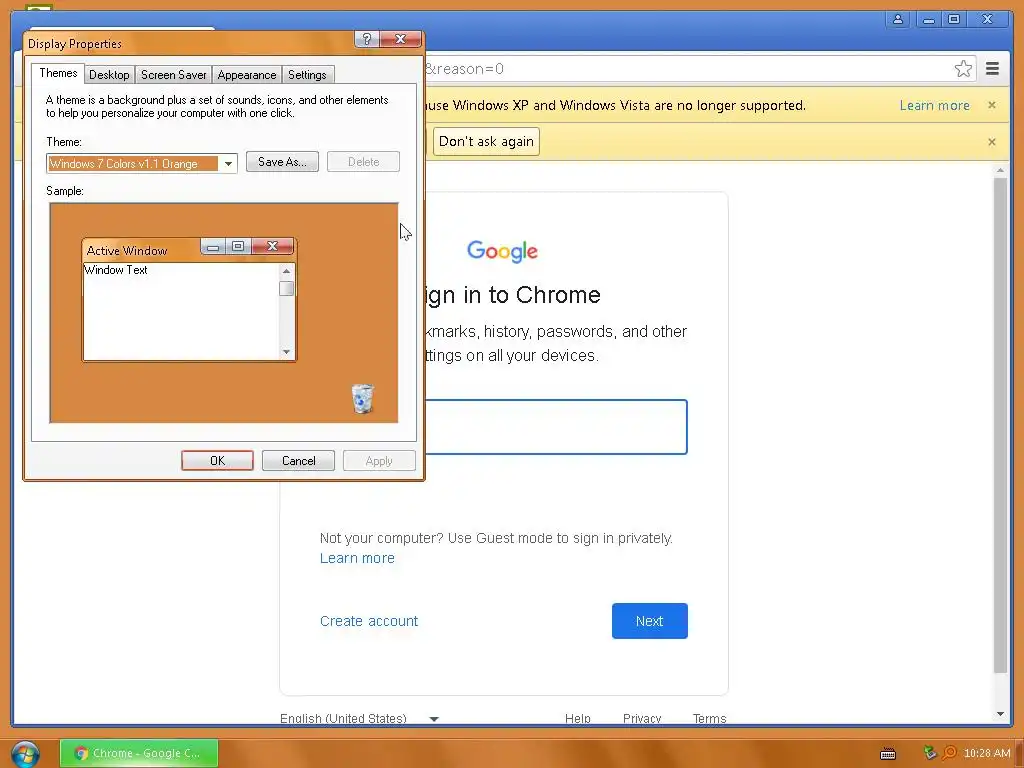
Task: Click the Save As... button
Action: [282, 162]
